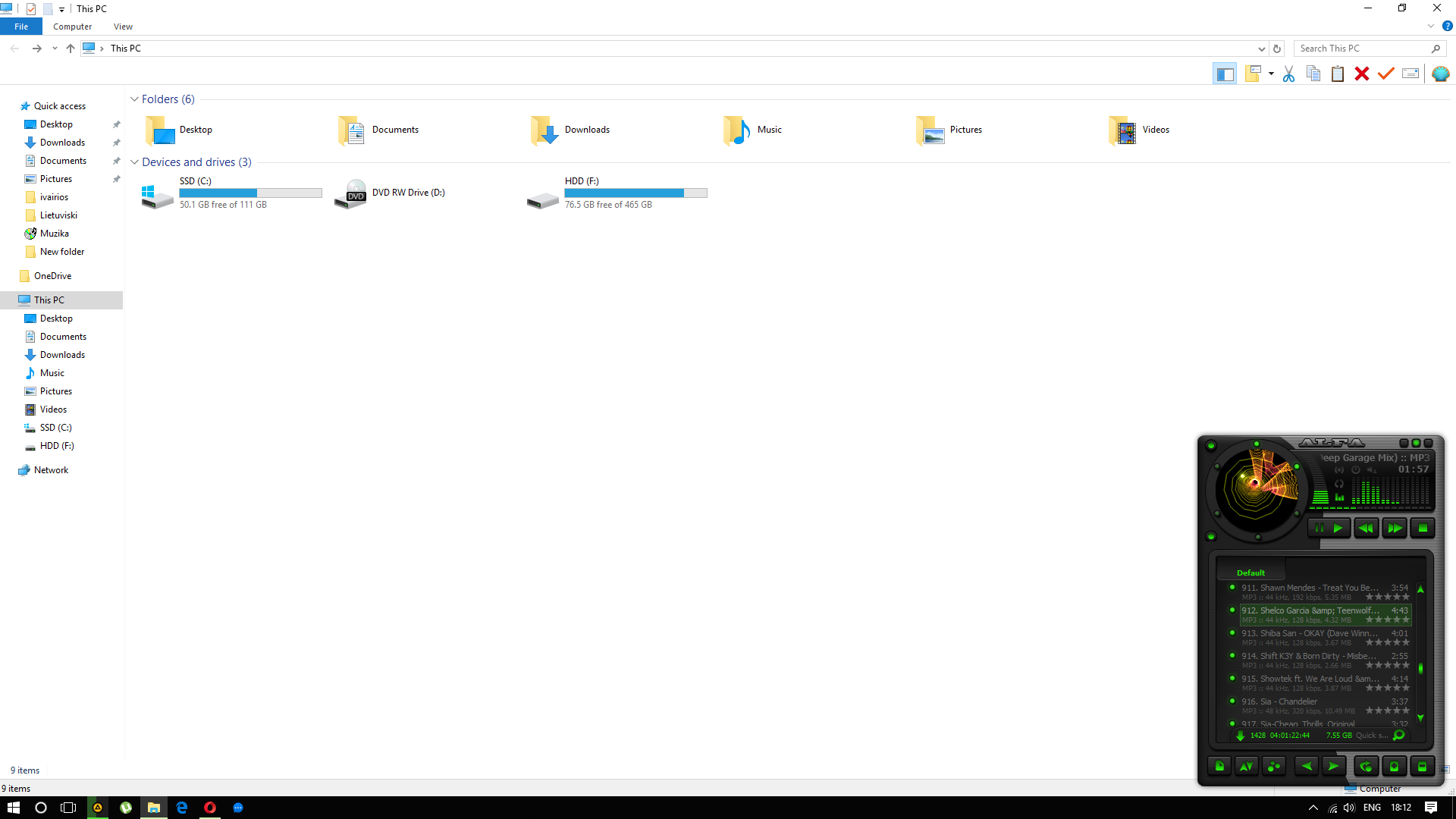The width and height of the screenshot is (1456, 819).
Task: Click Play in ALFA player
Action: pyautogui.click(x=1338, y=529)
